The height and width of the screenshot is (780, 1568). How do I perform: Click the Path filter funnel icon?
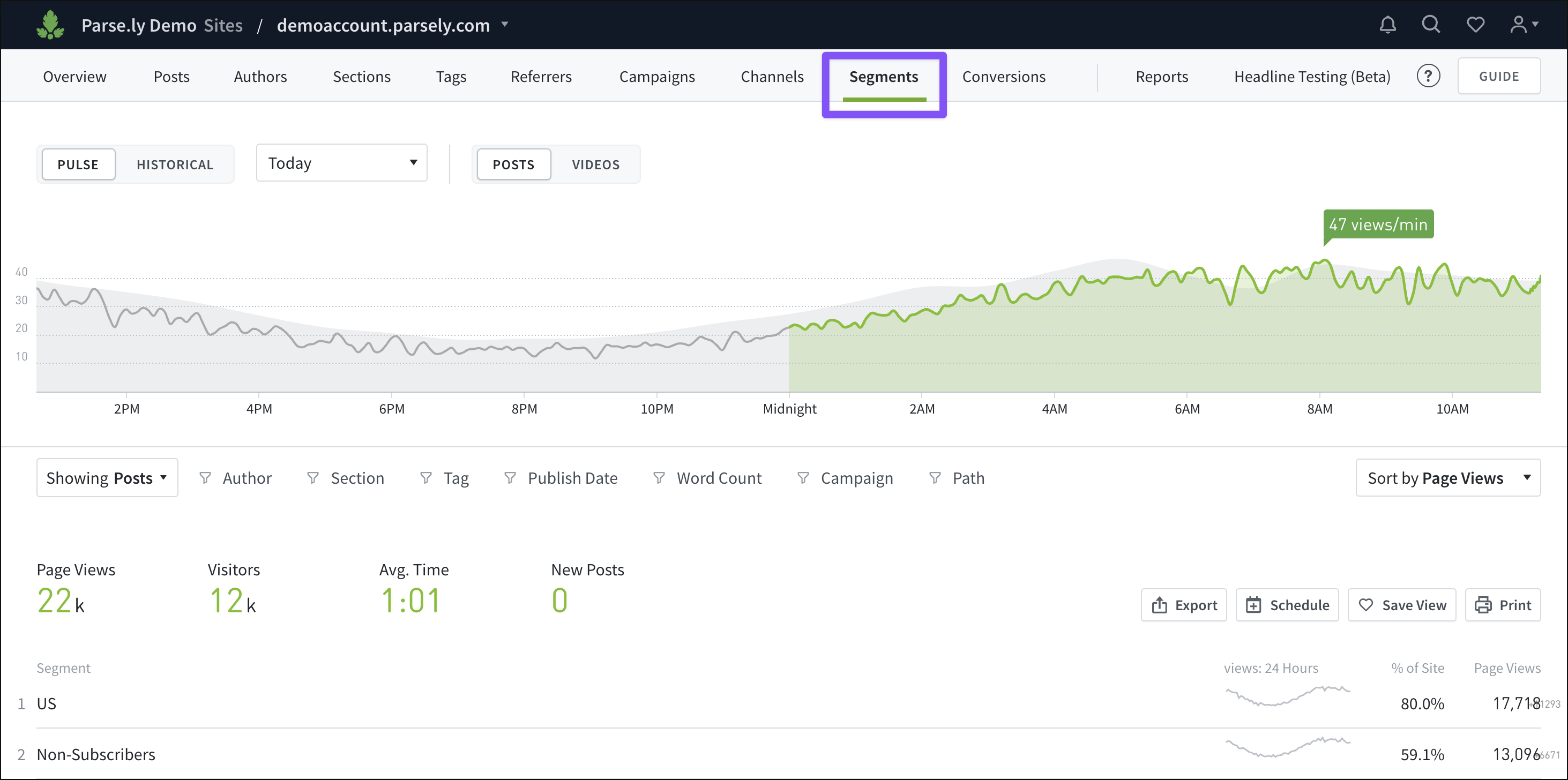coord(935,478)
